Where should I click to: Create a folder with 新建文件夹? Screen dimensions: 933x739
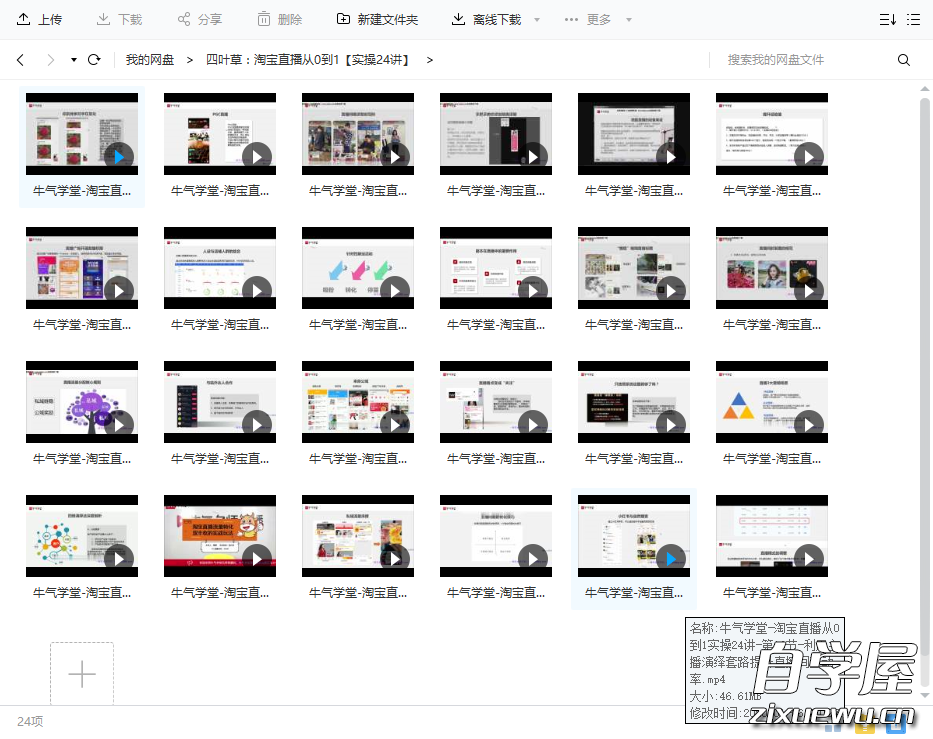tap(377, 20)
